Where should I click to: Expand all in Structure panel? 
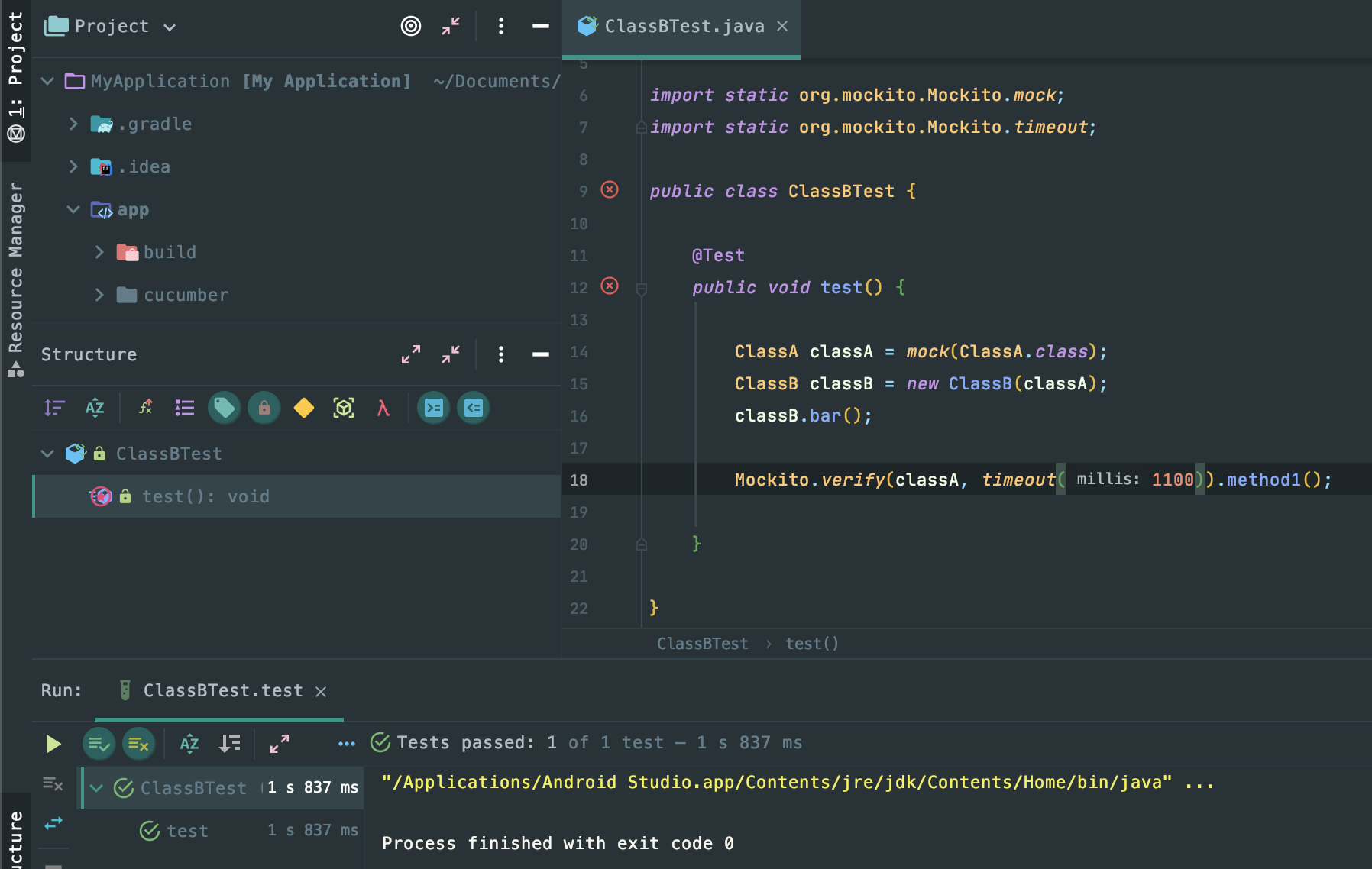411,354
